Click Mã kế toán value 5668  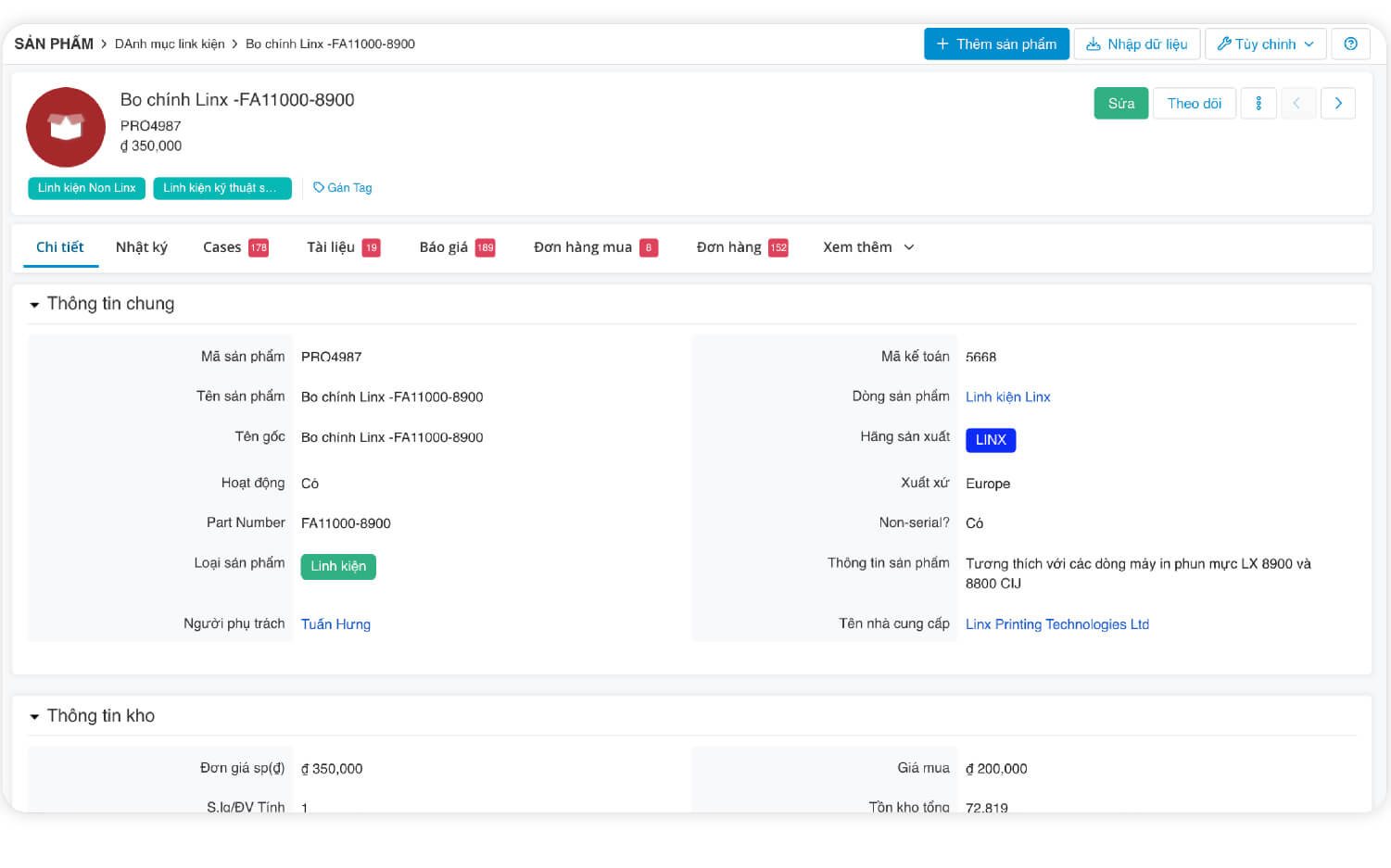pos(980,357)
